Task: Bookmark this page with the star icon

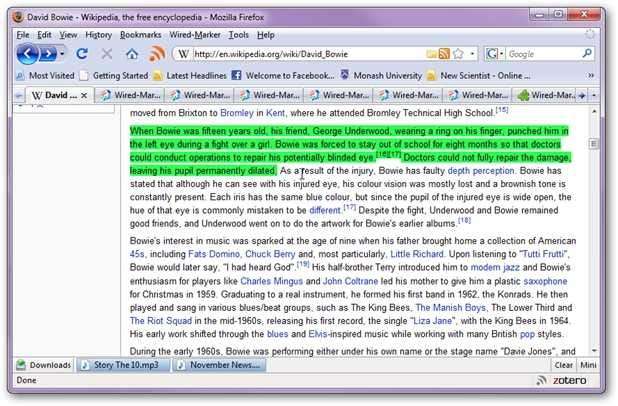Action: 457,54
